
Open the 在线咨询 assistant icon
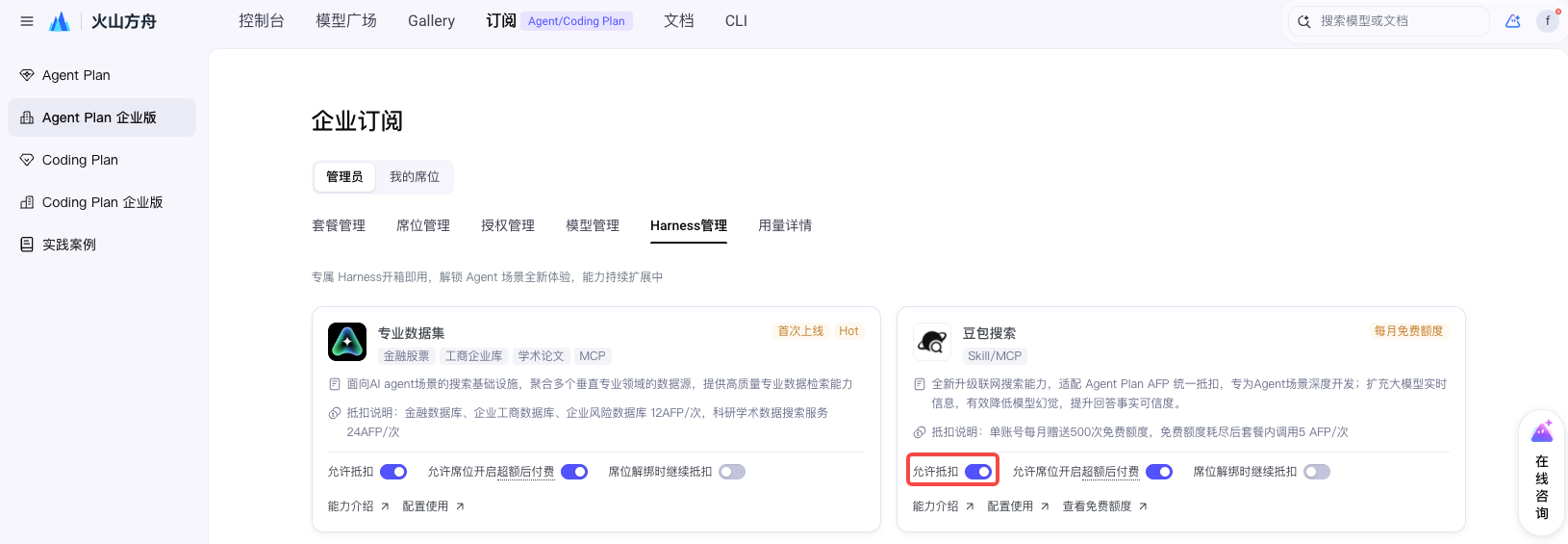1542,431
